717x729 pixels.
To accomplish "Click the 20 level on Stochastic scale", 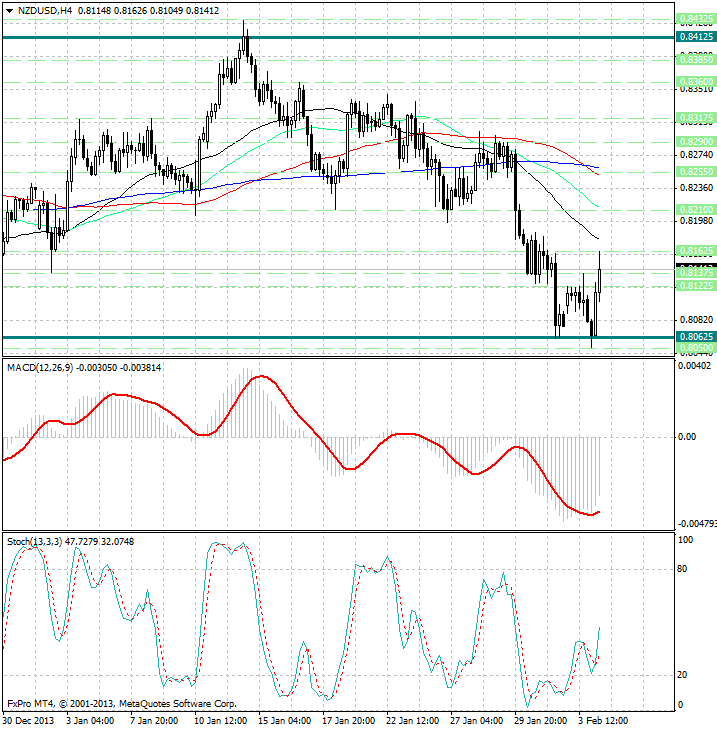I will (x=683, y=675).
